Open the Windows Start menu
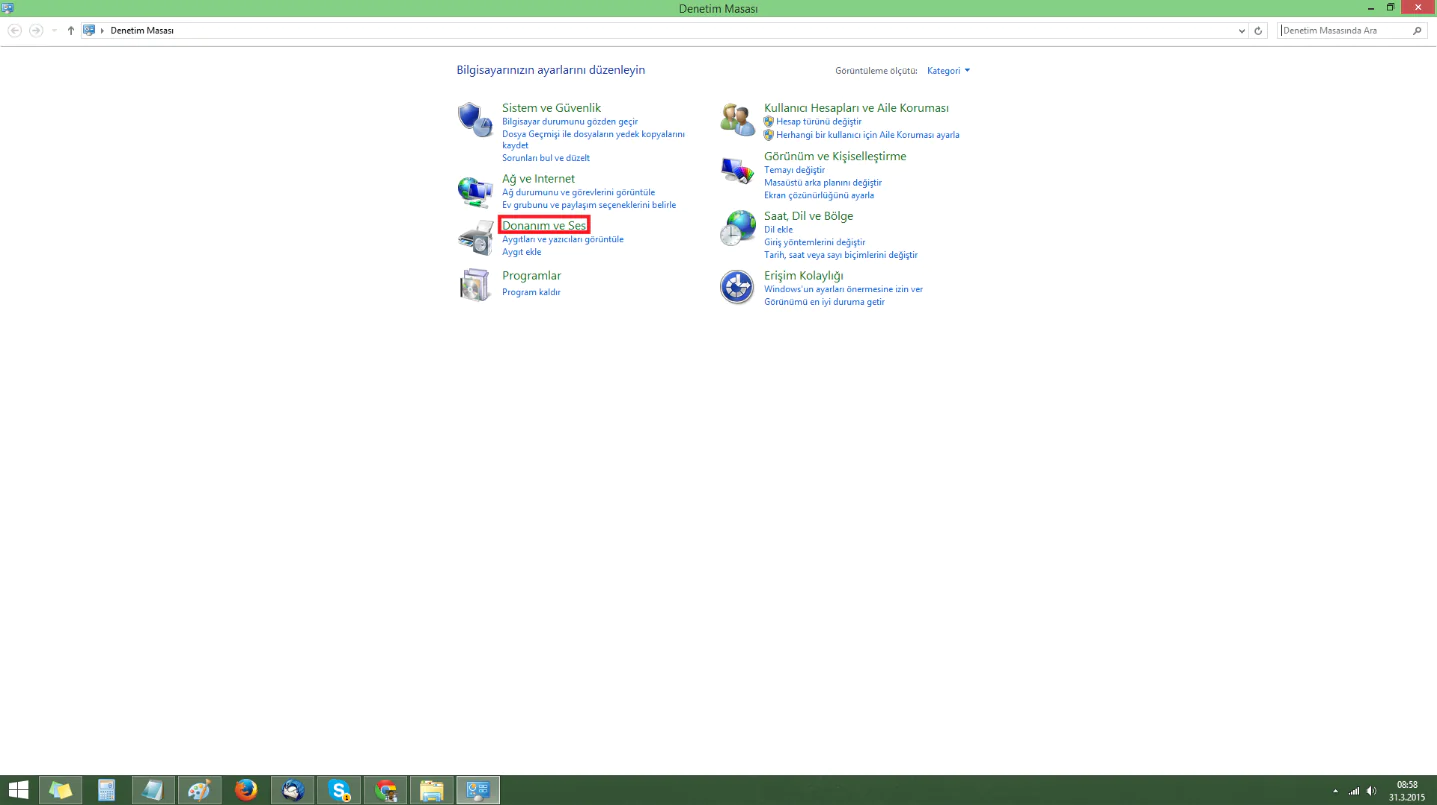This screenshot has height=805, width=1437. tap(17, 790)
